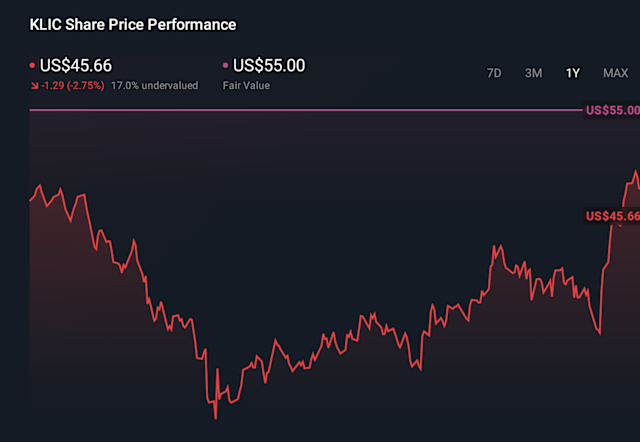Switch to the 7D time range
This screenshot has height=442, width=640.
click(494, 73)
